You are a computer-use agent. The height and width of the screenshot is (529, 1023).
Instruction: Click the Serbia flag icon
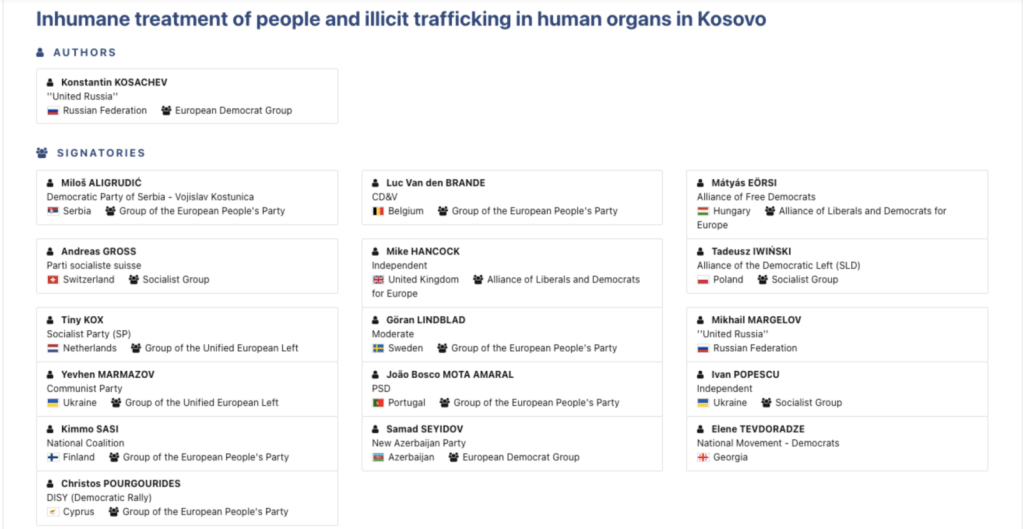pos(53,211)
